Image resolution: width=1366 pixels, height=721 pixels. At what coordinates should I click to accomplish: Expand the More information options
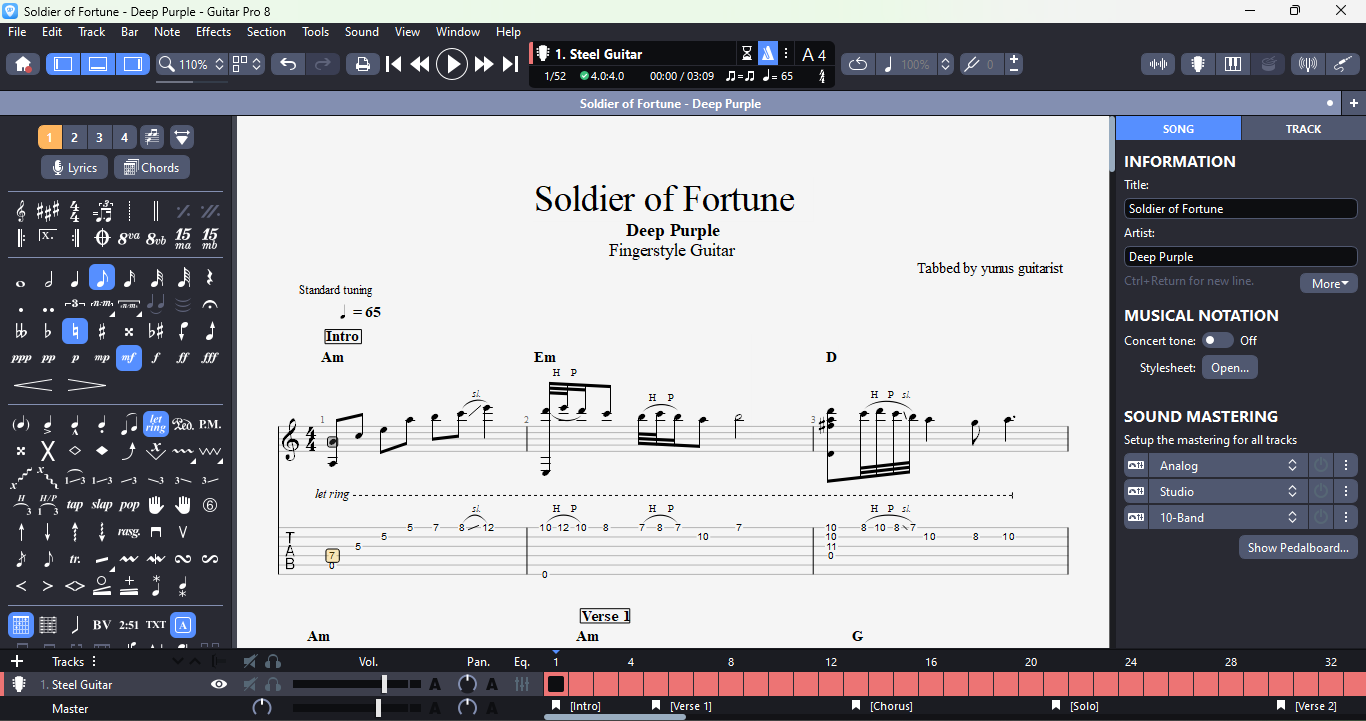coord(1329,283)
